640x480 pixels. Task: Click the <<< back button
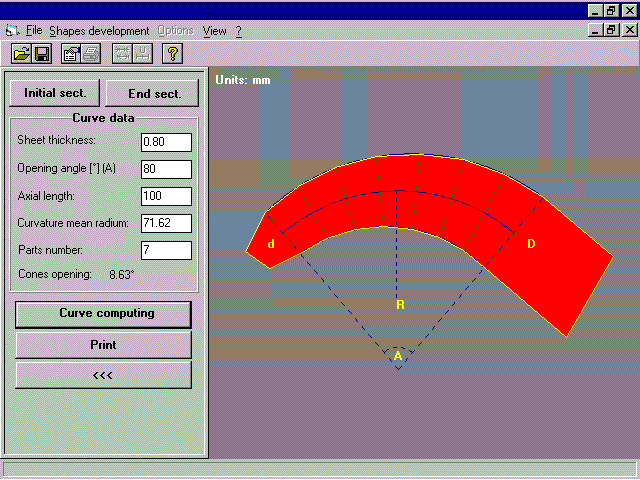[x=103, y=375]
